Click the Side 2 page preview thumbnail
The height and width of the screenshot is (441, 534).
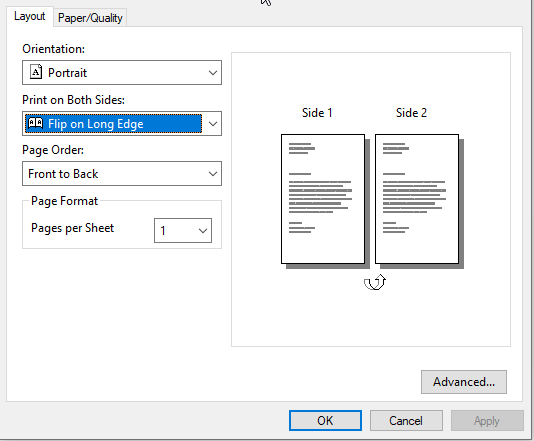417,199
